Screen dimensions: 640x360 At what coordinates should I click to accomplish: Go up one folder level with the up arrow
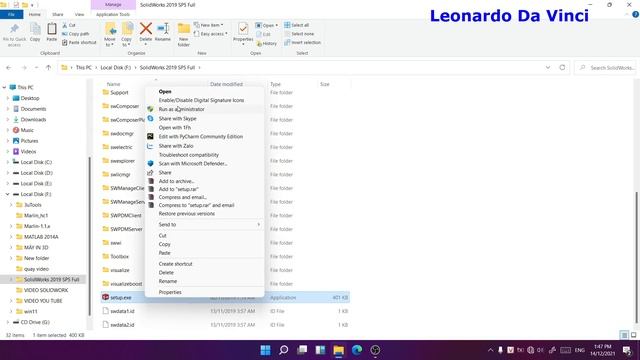49,68
